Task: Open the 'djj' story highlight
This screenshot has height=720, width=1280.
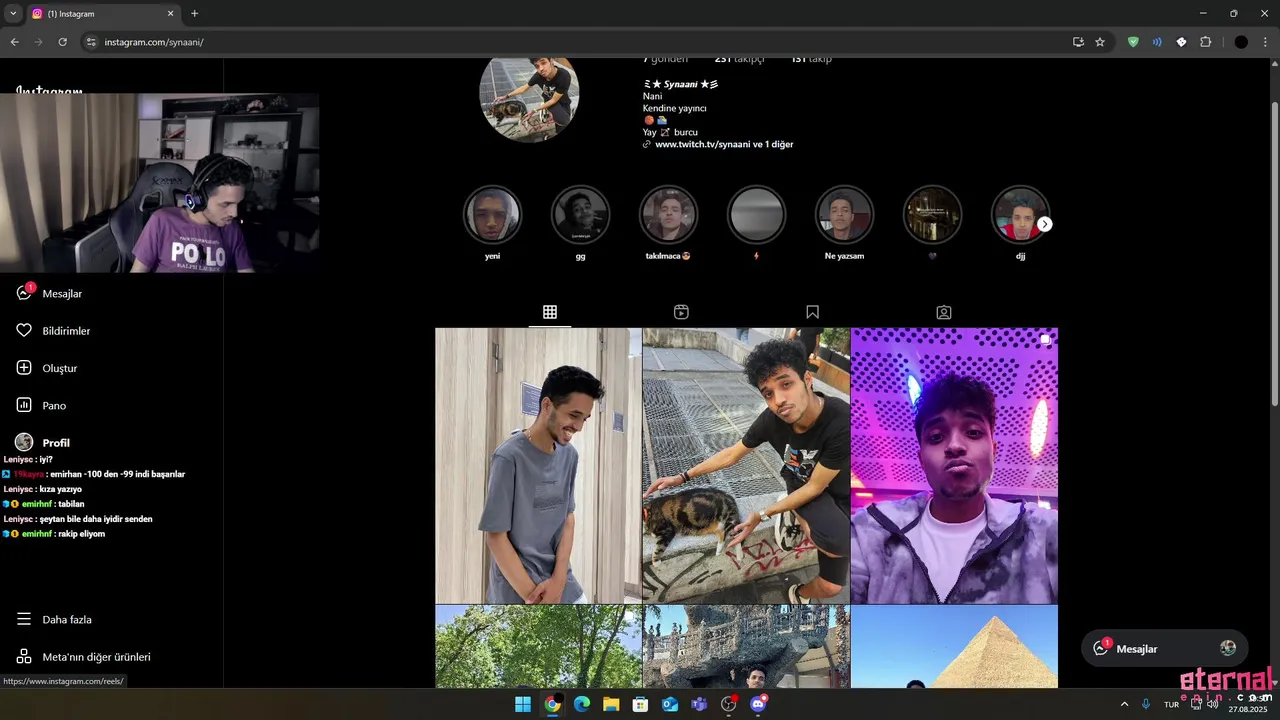Action: (1020, 215)
